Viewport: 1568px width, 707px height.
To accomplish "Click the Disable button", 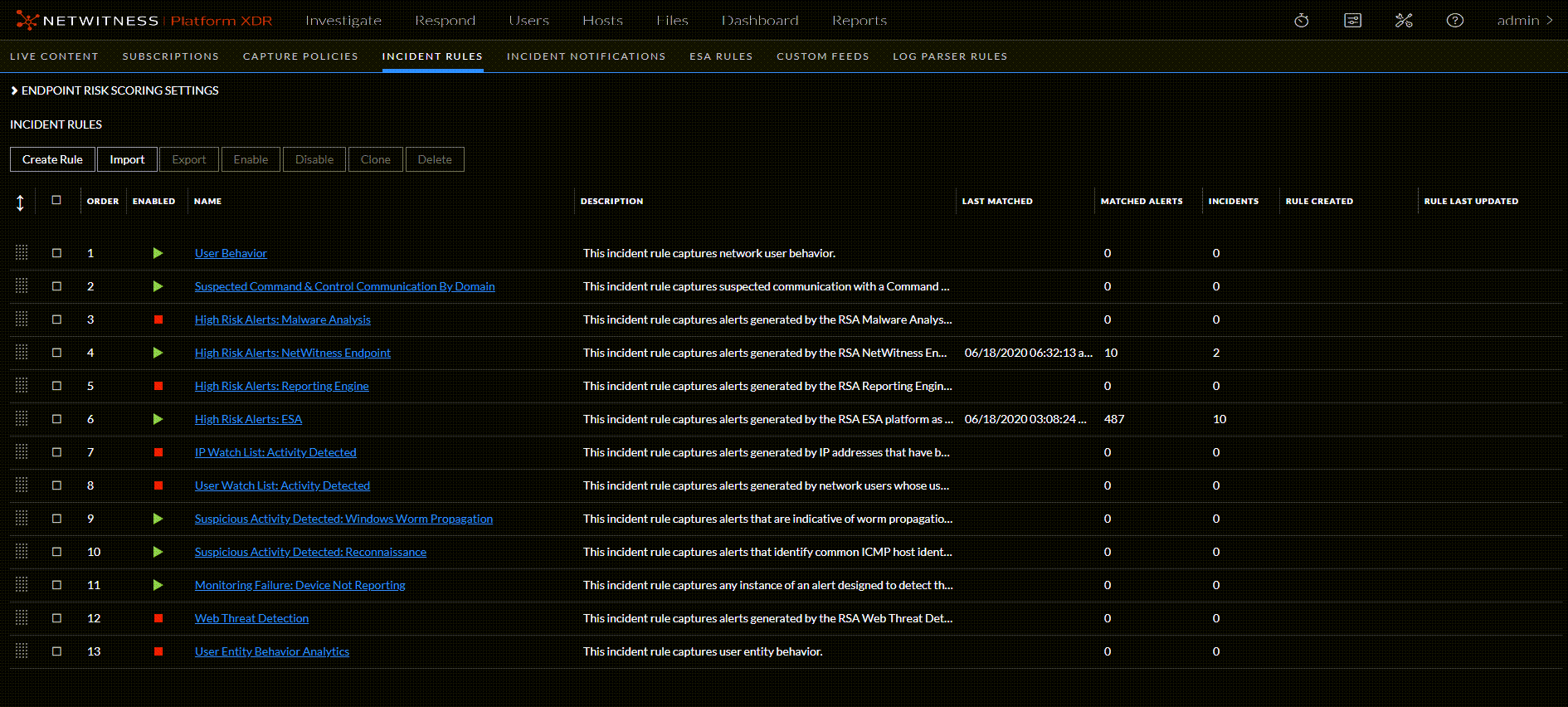I will 314,159.
